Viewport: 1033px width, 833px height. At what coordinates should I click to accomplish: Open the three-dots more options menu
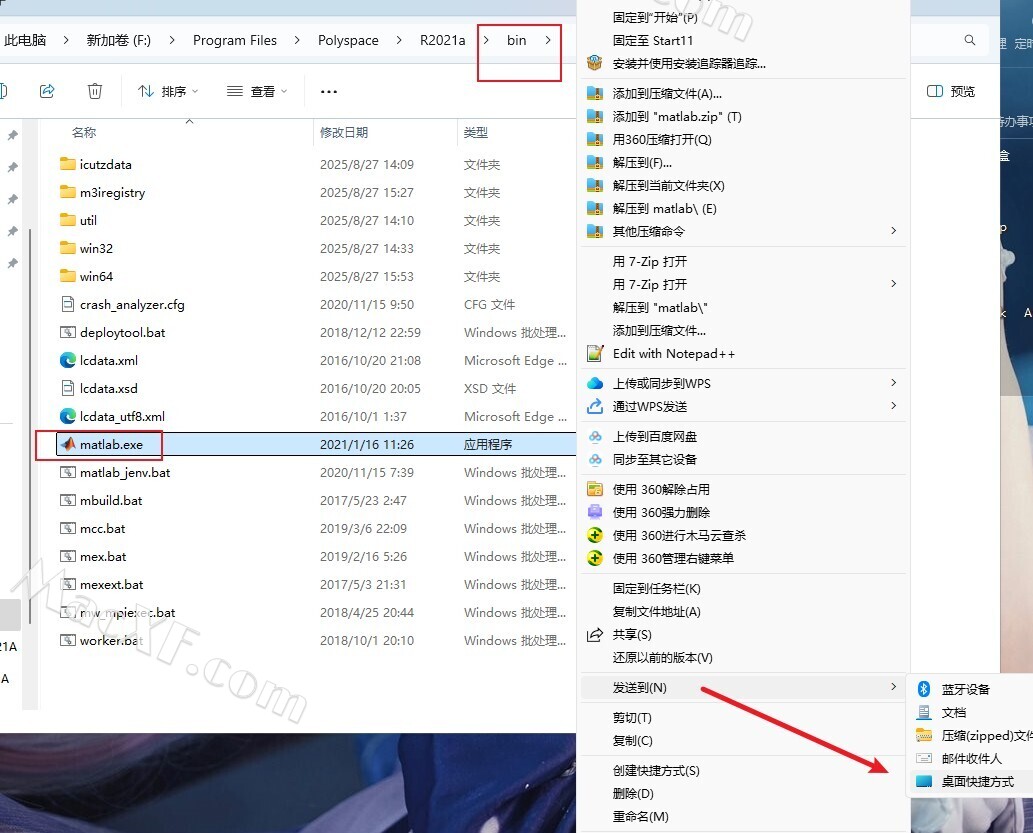click(x=329, y=92)
